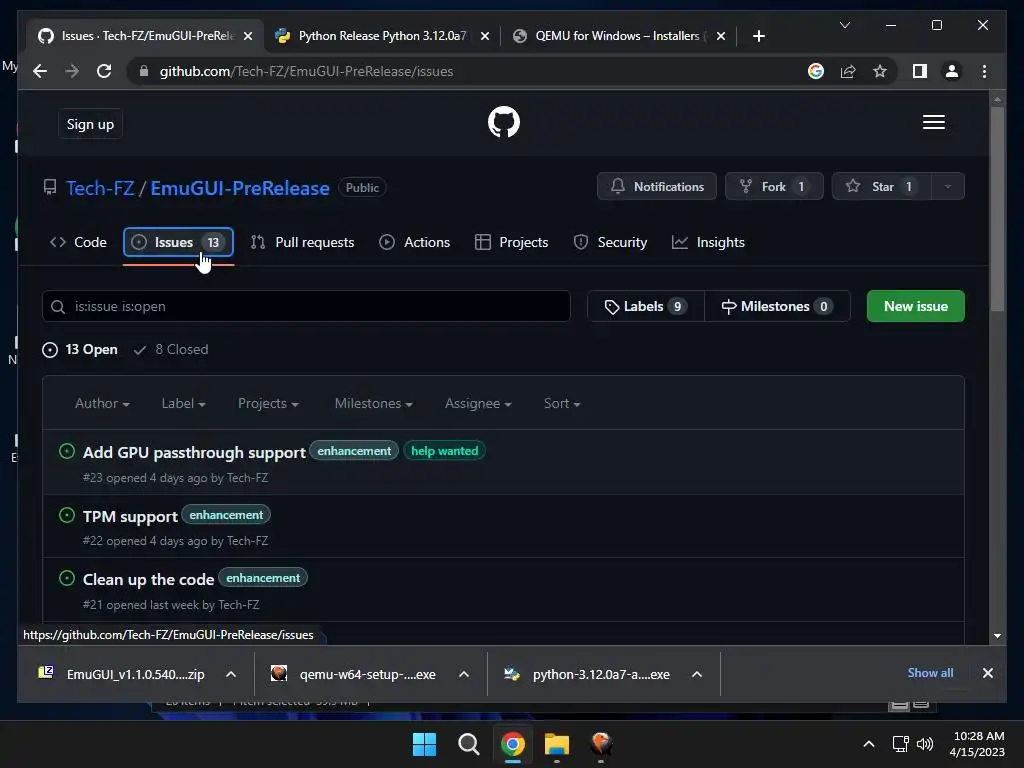Image resolution: width=1024 pixels, height=768 pixels.
Task: Reload the current page
Action: (x=104, y=71)
